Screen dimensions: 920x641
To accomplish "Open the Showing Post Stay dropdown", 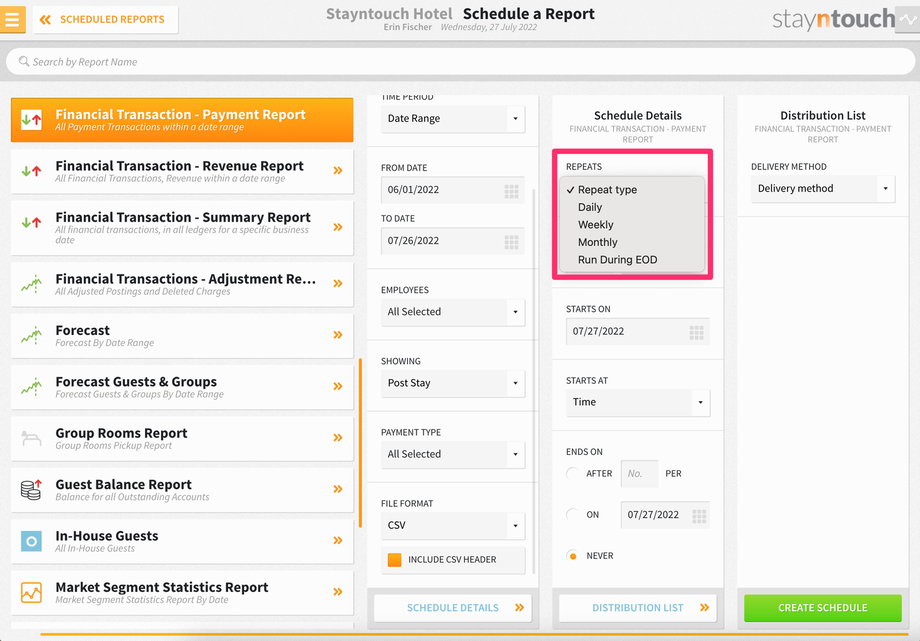I will coord(452,383).
